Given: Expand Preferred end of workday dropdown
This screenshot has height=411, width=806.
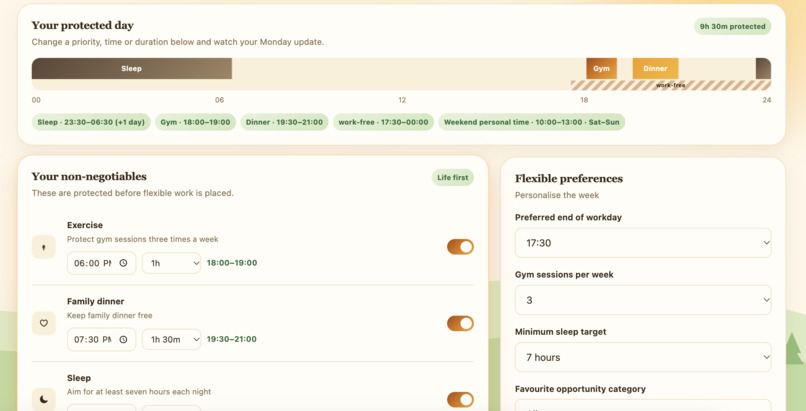Looking at the screenshot, I should tap(643, 243).
